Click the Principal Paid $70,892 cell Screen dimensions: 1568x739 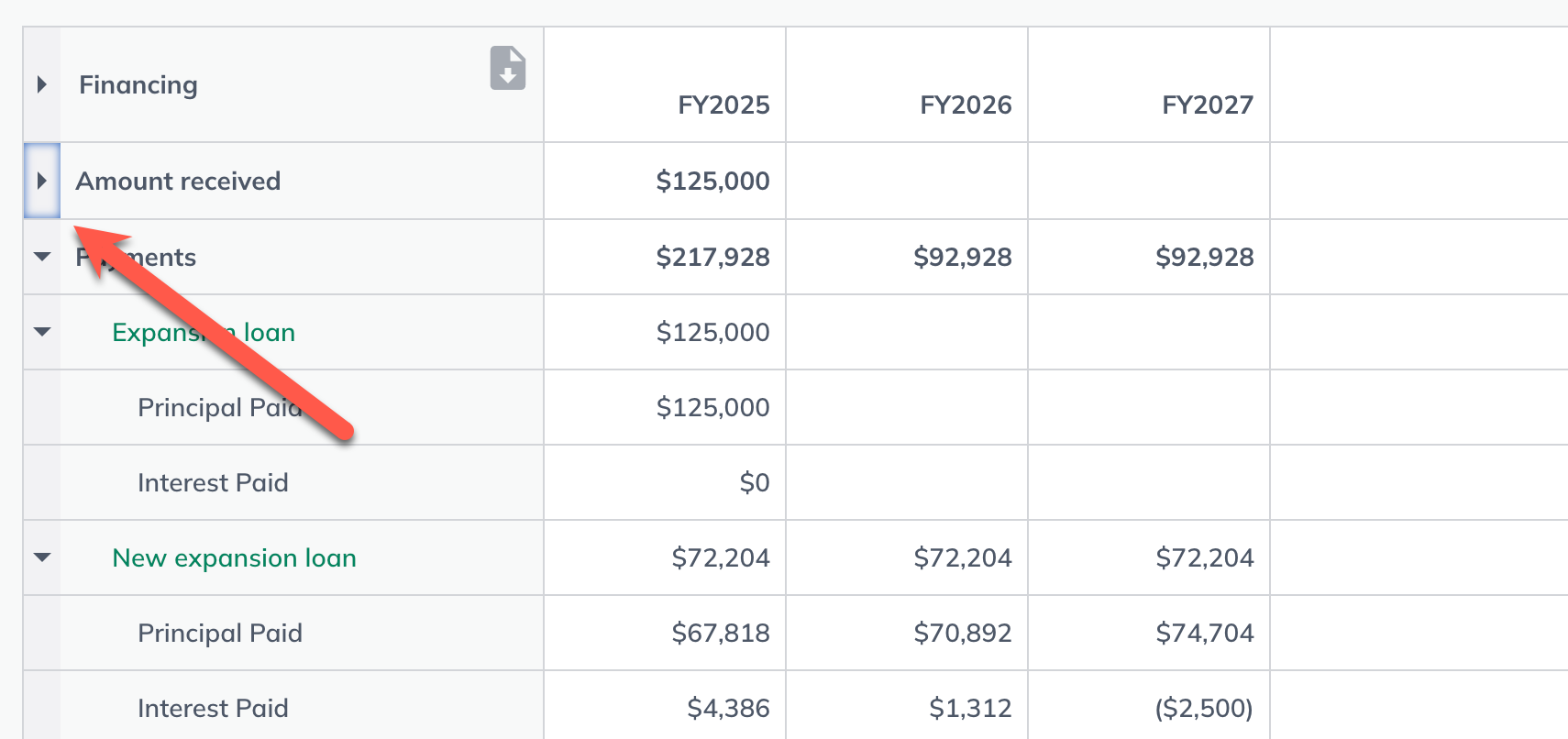pos(907,633)
